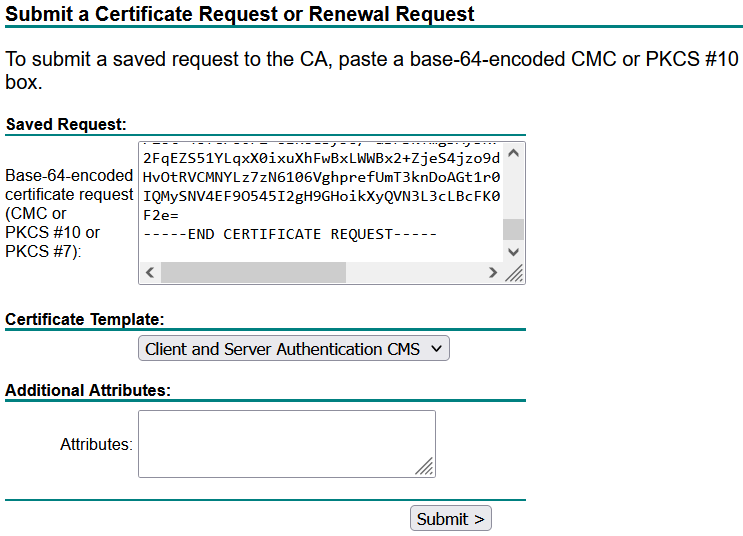743x536 pixels.
Task: Place cursor on the F2e= line
Action: pyautogui.click(x=161, y=215)
